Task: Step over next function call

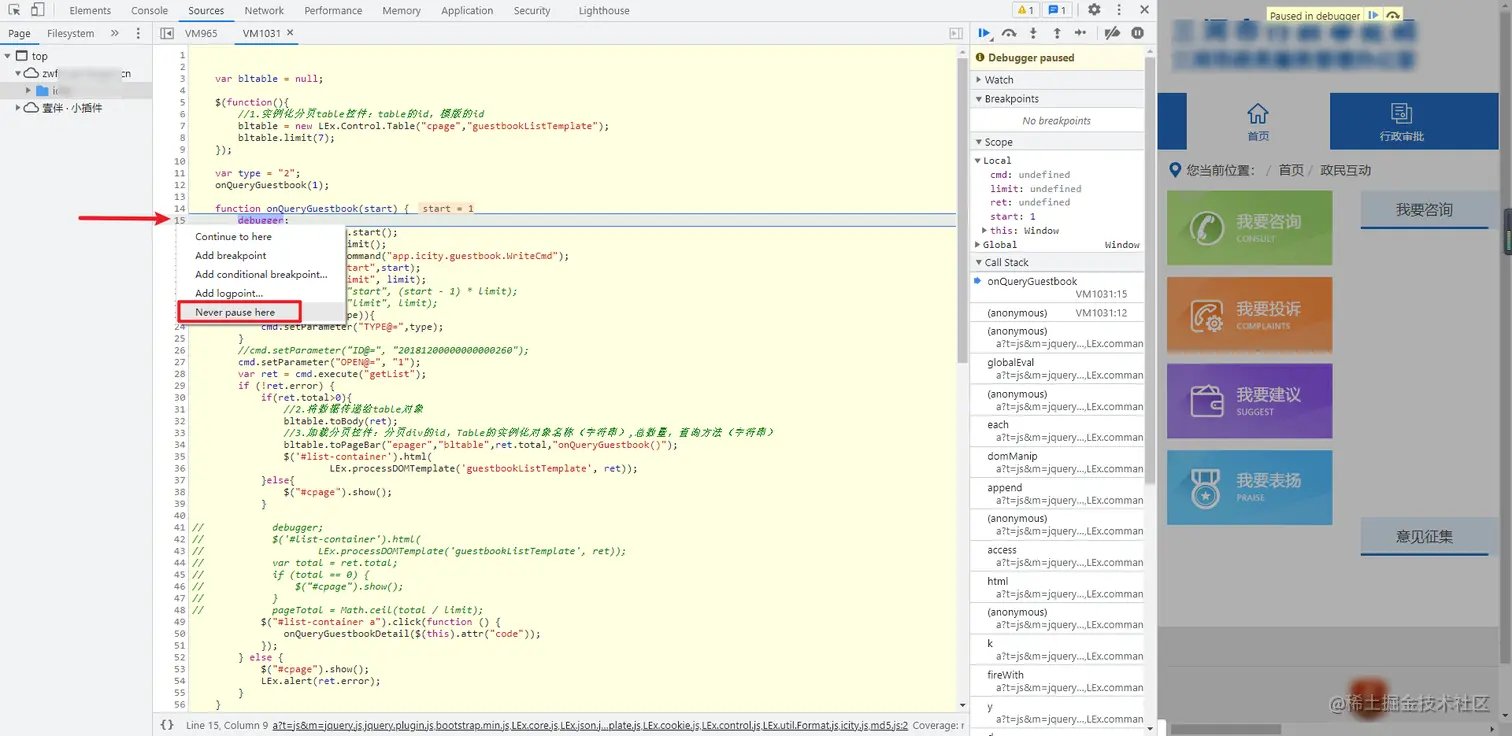Action: (x=1009, y=33)
